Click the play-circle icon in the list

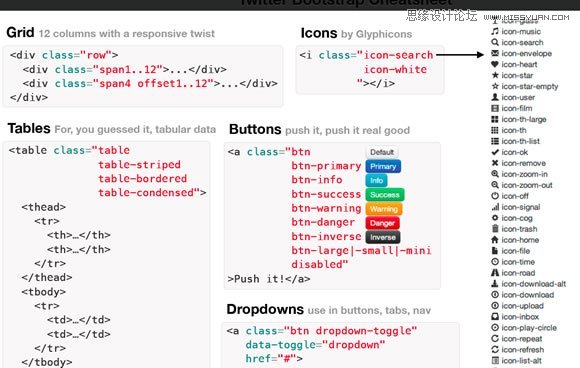tap(495, 327)
